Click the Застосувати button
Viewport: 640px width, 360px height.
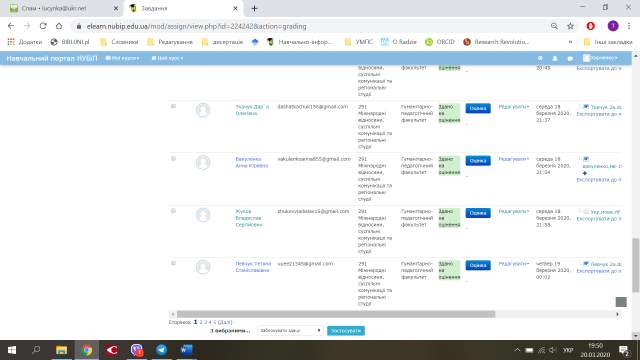coord(346,331)
